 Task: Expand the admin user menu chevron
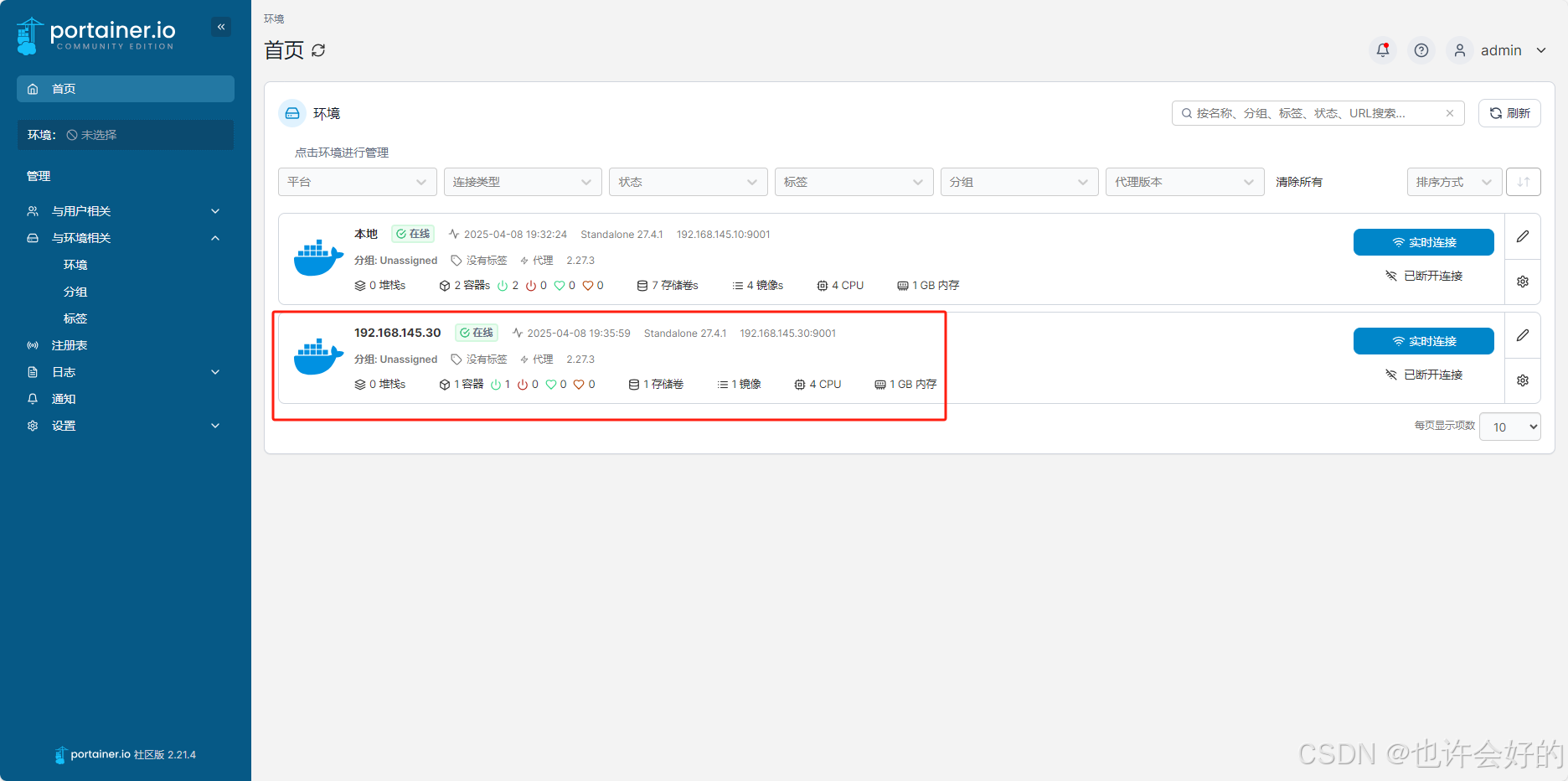click(1541, 50)
